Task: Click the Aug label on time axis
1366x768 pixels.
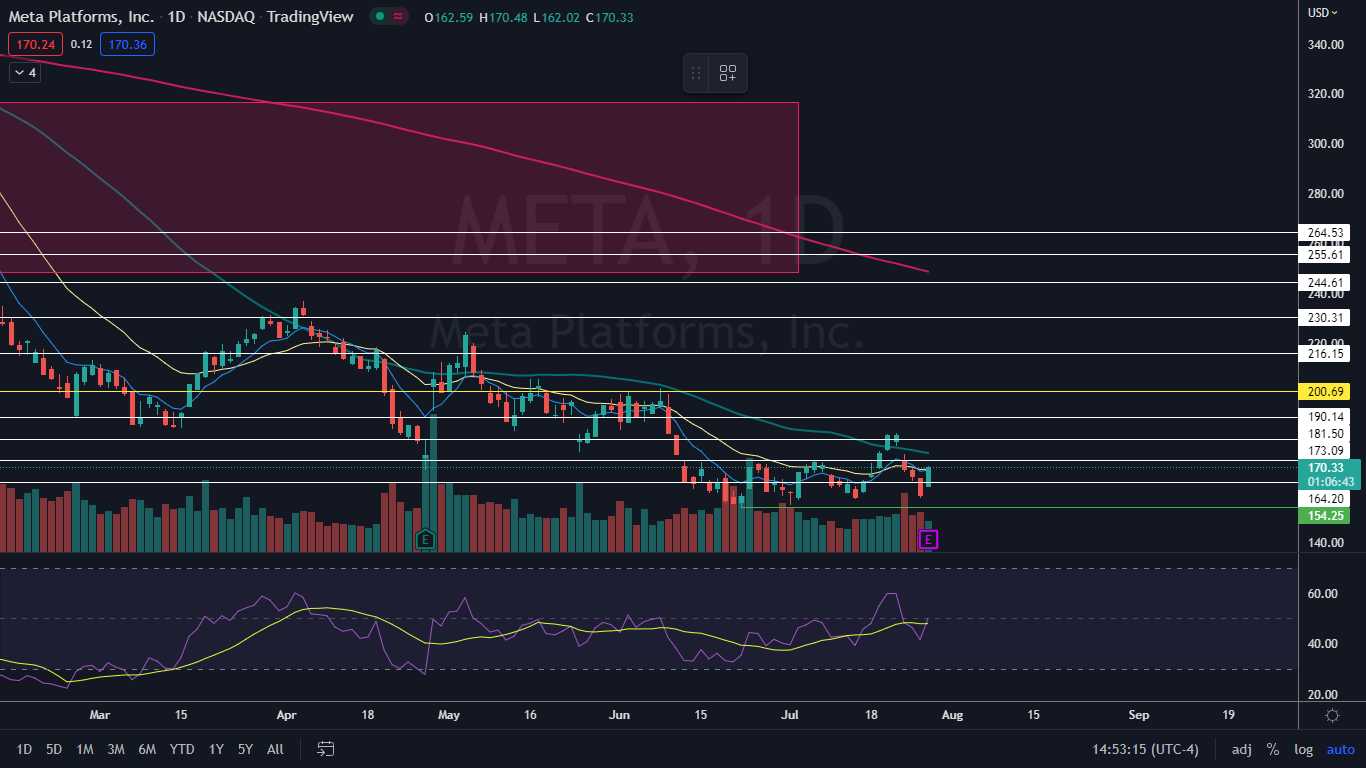Action: pyautogui.click(x=951, y=715)
